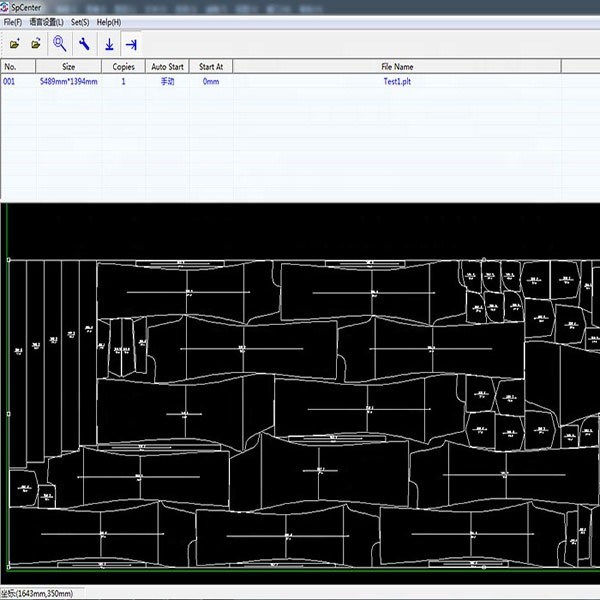Click the 手动 Auto Start cell value

(167, 81)
